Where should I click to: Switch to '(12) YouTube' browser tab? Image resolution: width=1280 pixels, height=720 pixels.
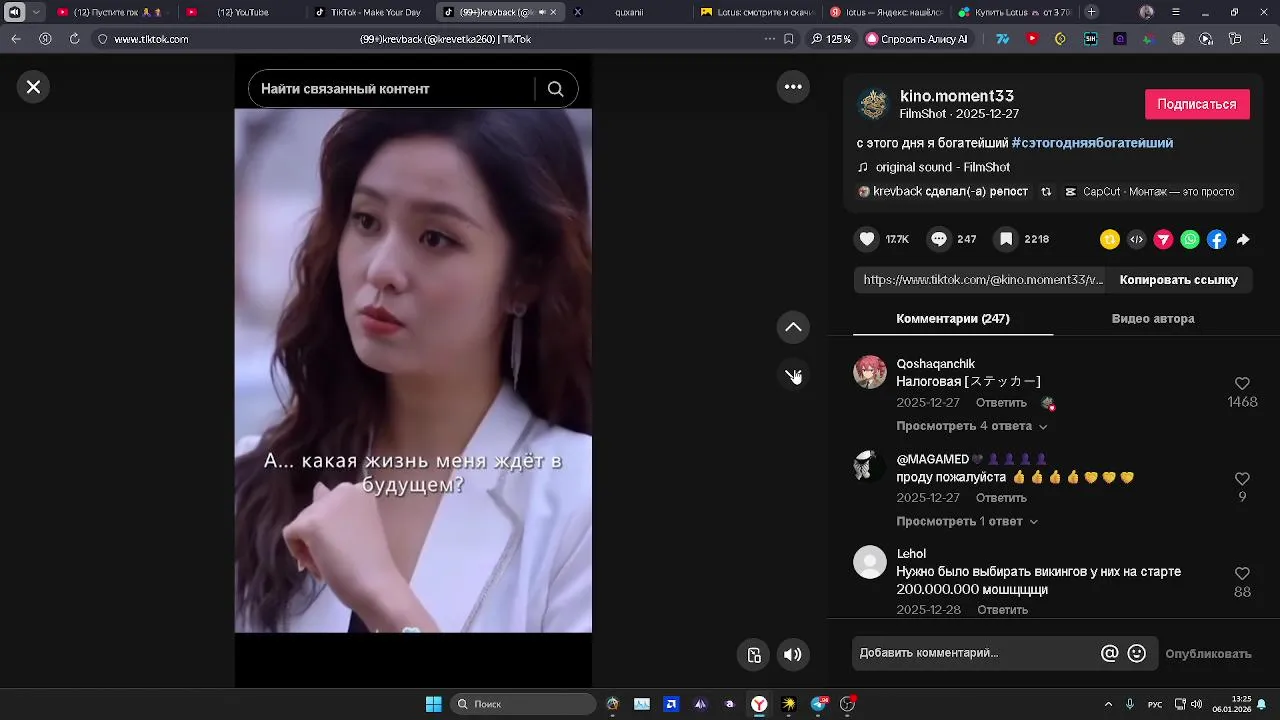(x=243, y=12)
